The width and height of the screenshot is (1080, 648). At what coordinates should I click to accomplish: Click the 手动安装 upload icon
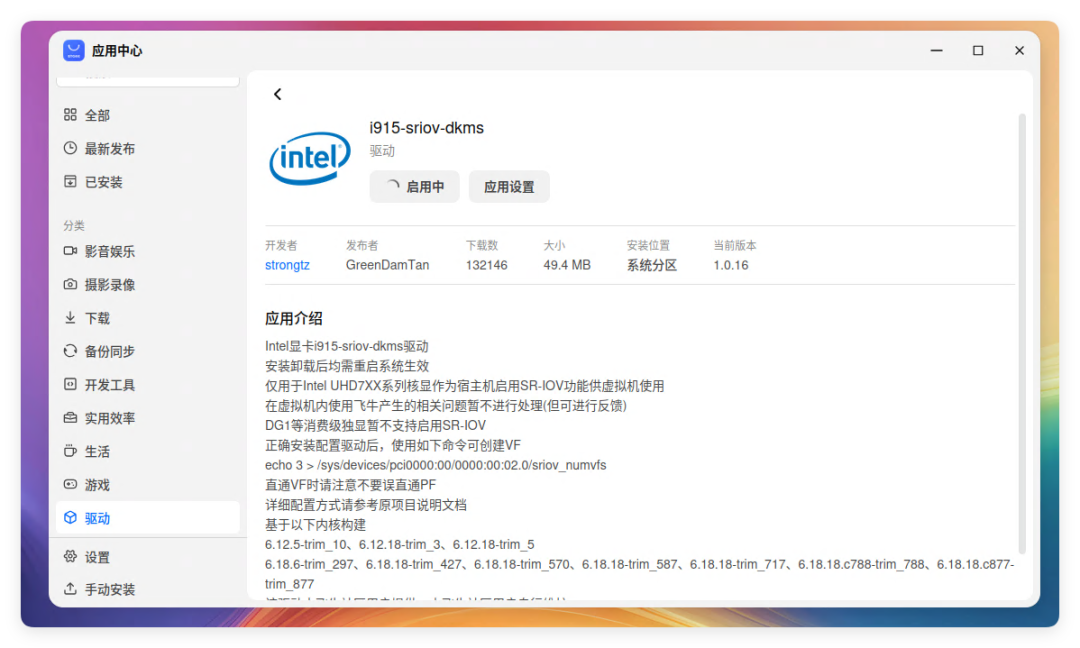pyautogui.click(x=70, y=589)
